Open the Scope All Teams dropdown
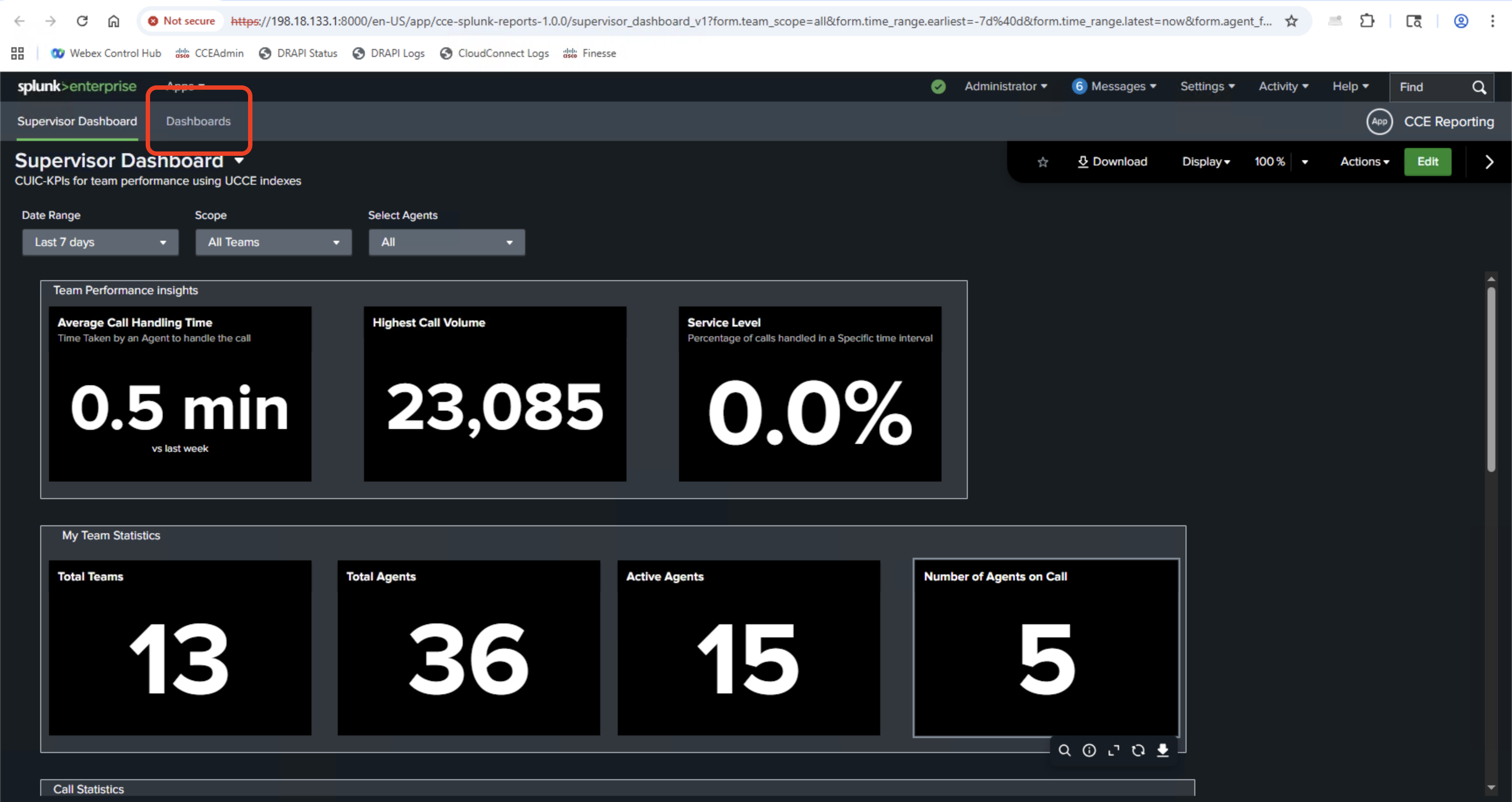1512x802 pixels. pyautogui.click(x=273, y=243)
